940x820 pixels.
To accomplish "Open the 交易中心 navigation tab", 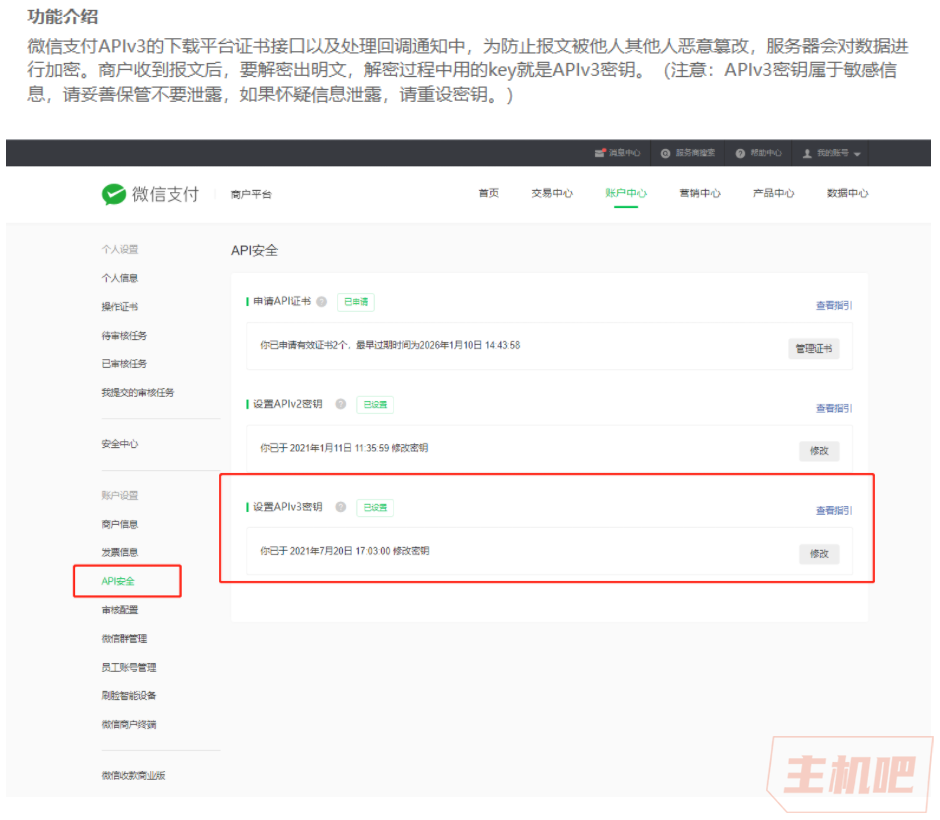I will (x=552, y=193).
